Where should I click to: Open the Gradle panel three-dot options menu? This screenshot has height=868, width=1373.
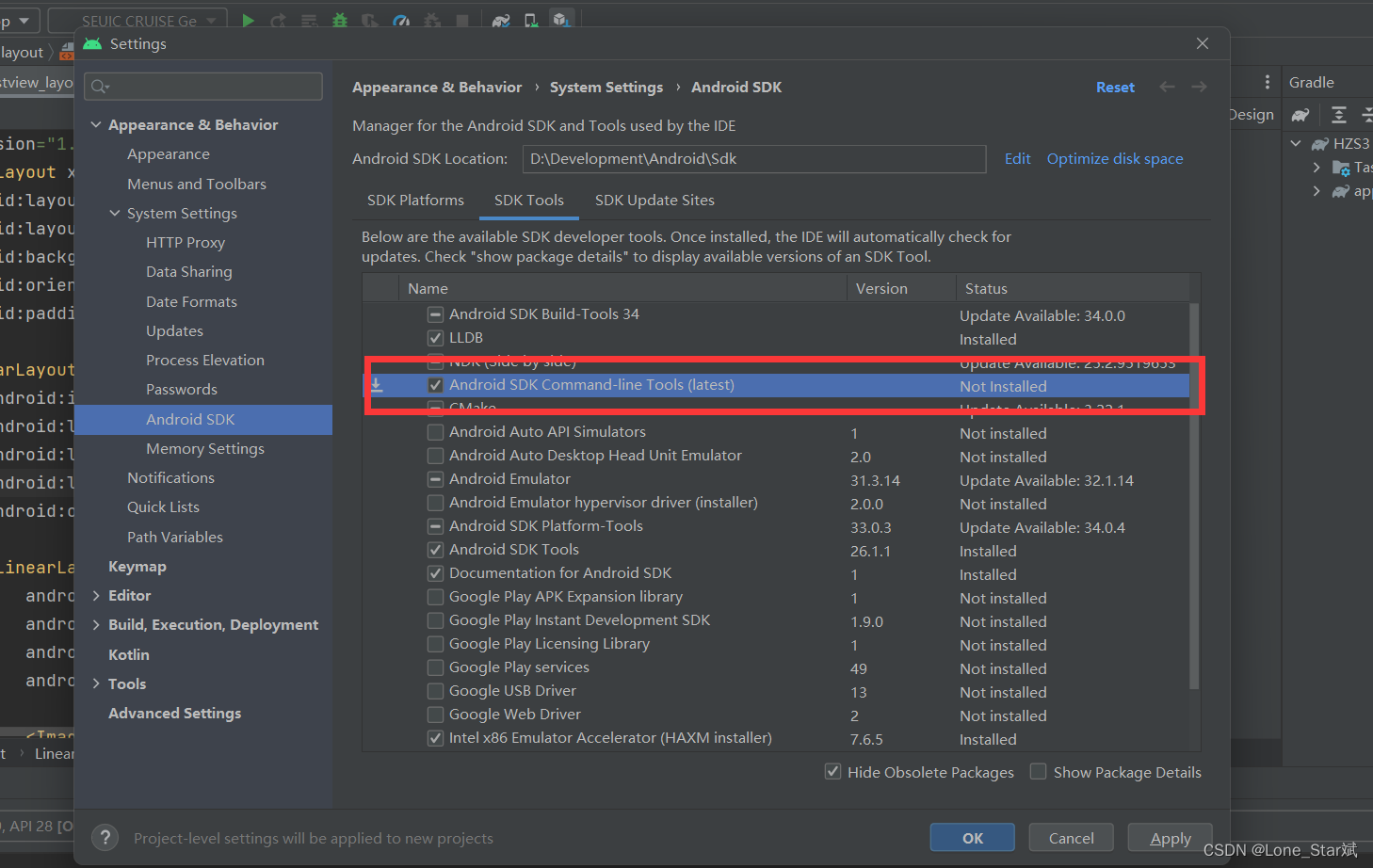tap(1268, 82)
